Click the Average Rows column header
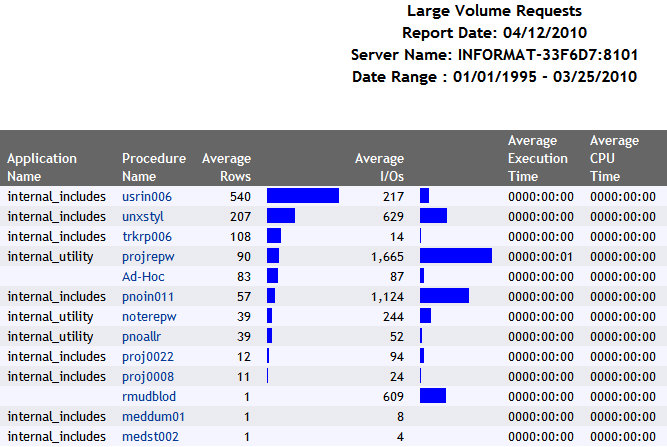 (226, 167)
